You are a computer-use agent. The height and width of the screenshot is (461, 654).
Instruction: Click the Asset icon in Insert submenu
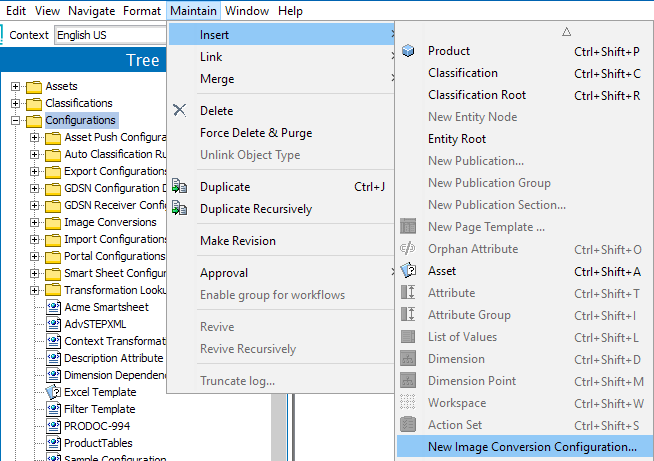pos(408,271)
